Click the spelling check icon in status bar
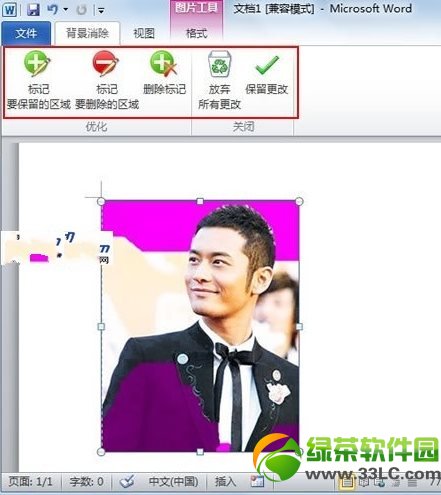This screenshot has height=495, width=441. [x=127, y=481]
